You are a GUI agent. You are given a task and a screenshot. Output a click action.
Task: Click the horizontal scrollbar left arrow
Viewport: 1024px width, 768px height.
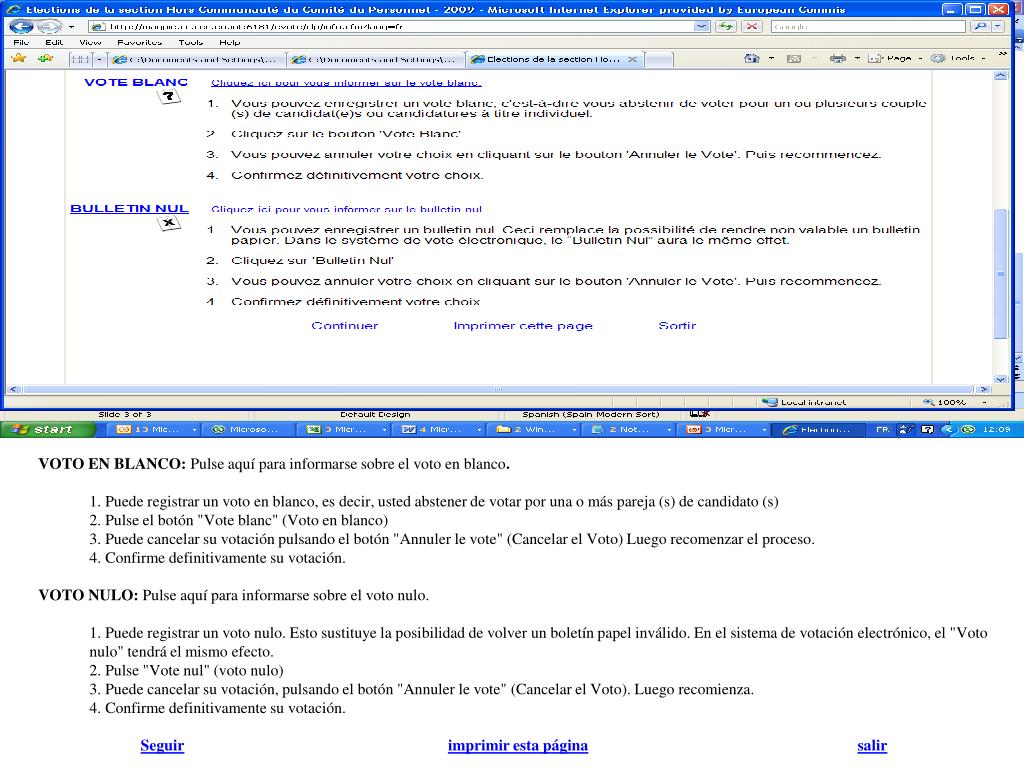point(12,389)
